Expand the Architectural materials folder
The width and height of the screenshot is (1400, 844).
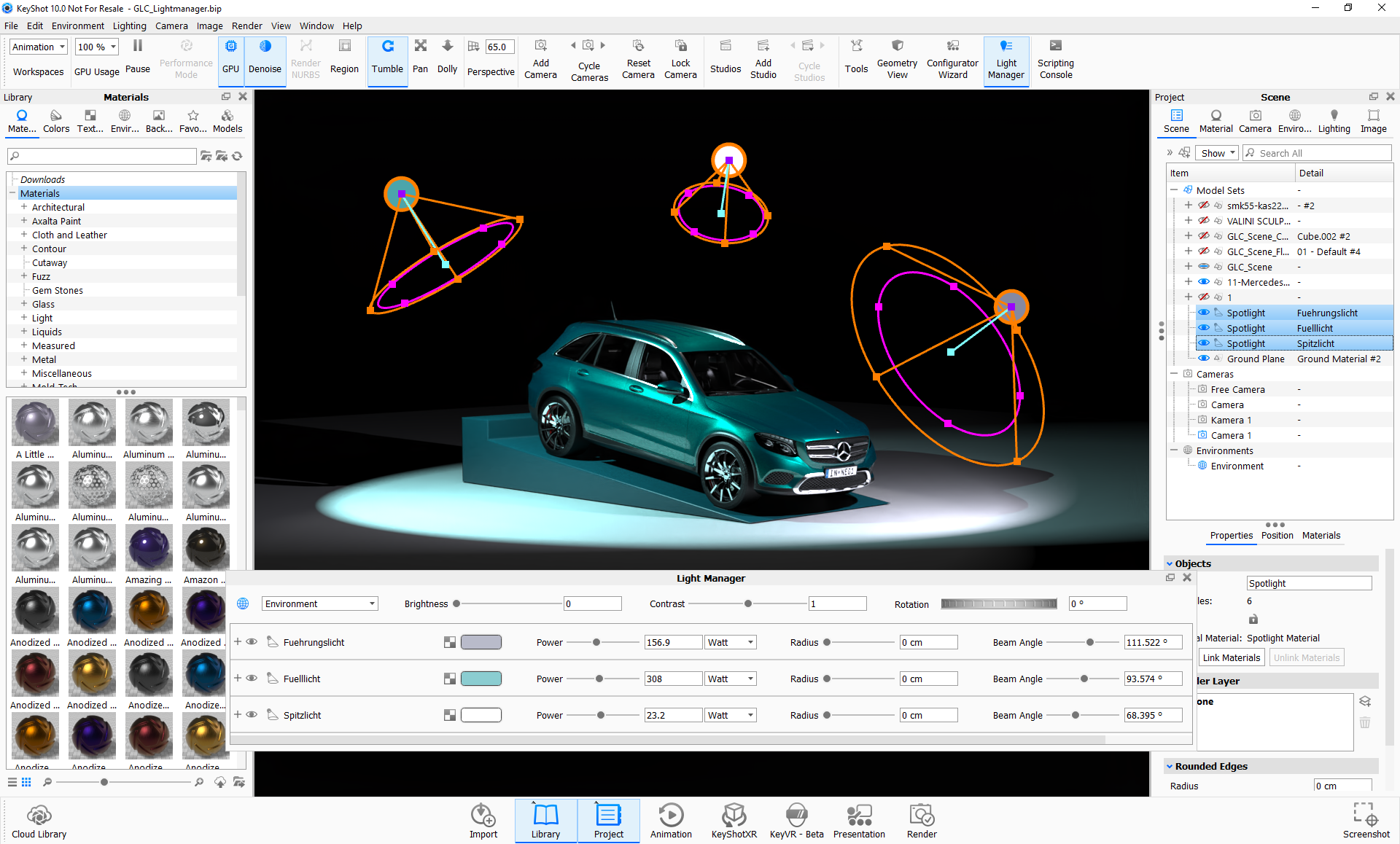pyautogui.click(x=24, y=207)
